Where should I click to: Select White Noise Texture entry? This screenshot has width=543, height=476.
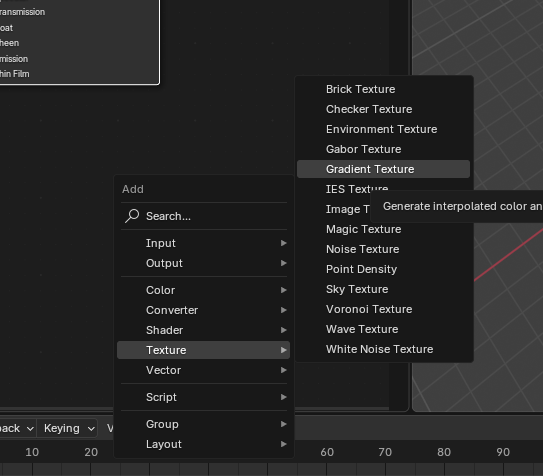point(383,349)
